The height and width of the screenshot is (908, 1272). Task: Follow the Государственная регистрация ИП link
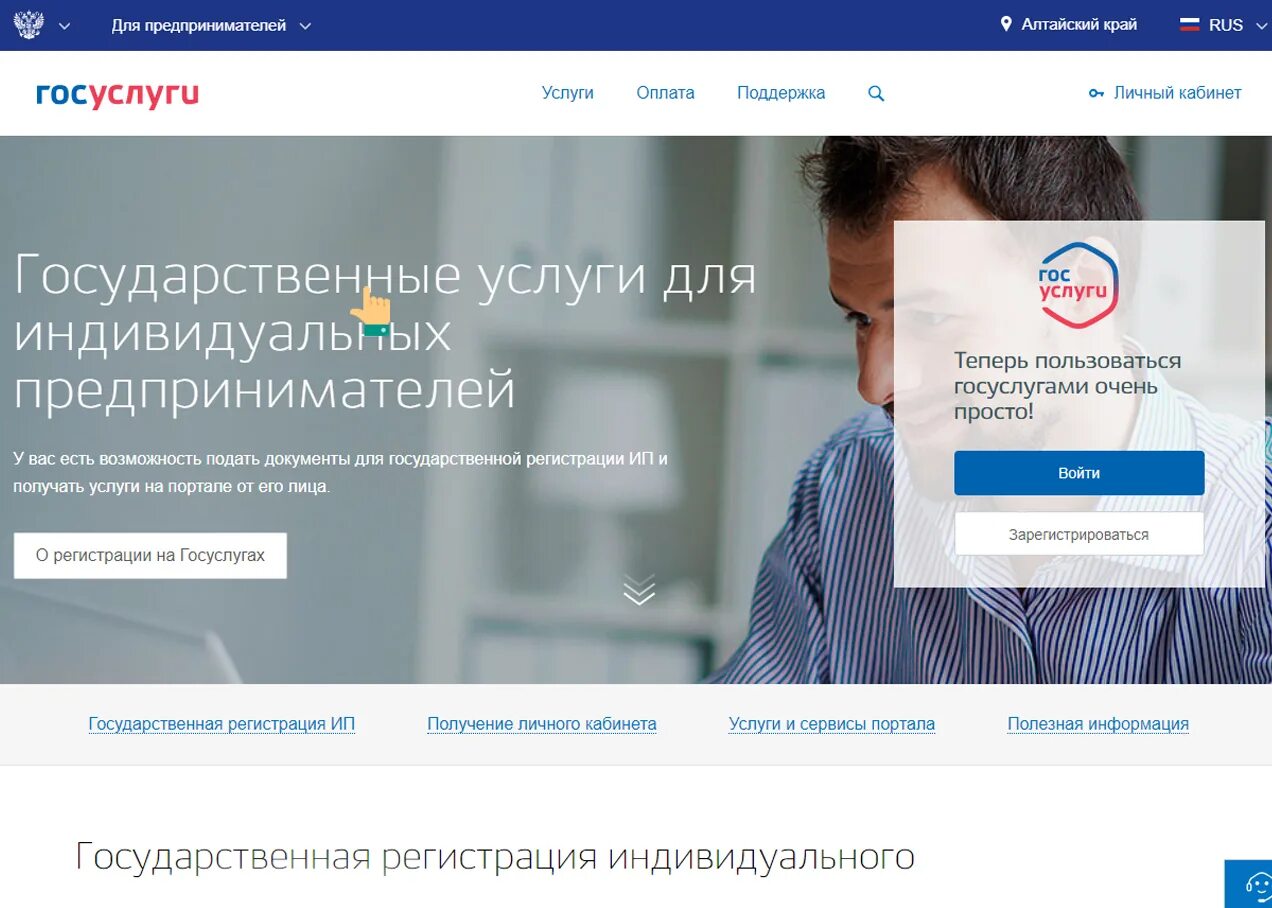pyautogui.click(x=222, y=724)
